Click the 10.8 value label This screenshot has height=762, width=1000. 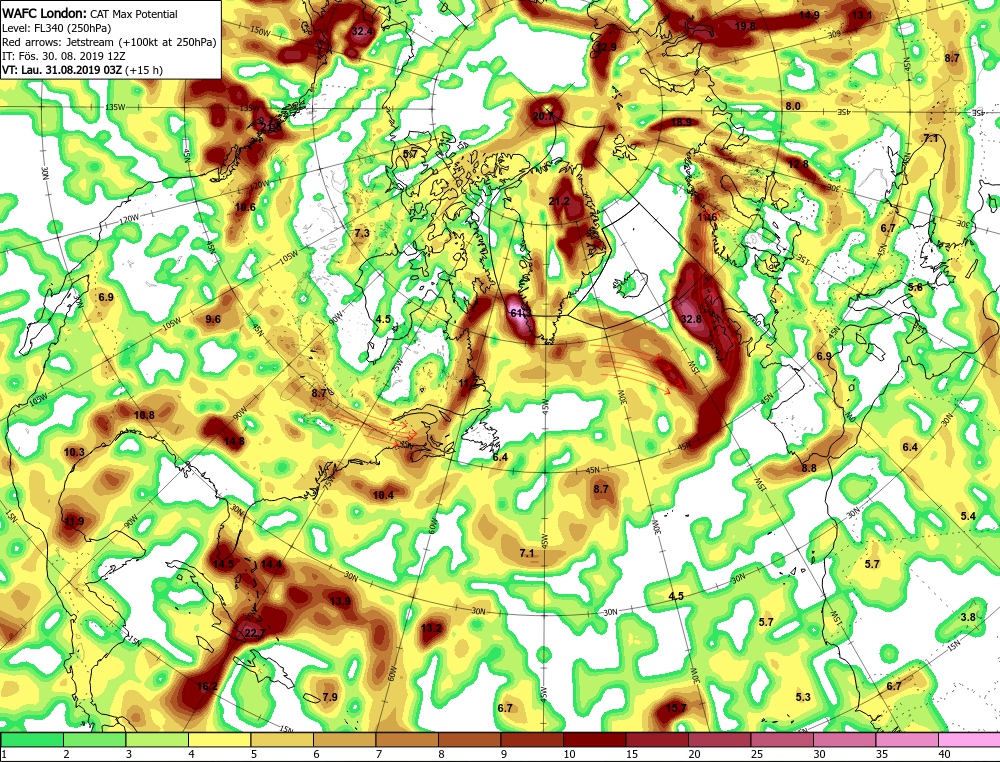(144, 415)
